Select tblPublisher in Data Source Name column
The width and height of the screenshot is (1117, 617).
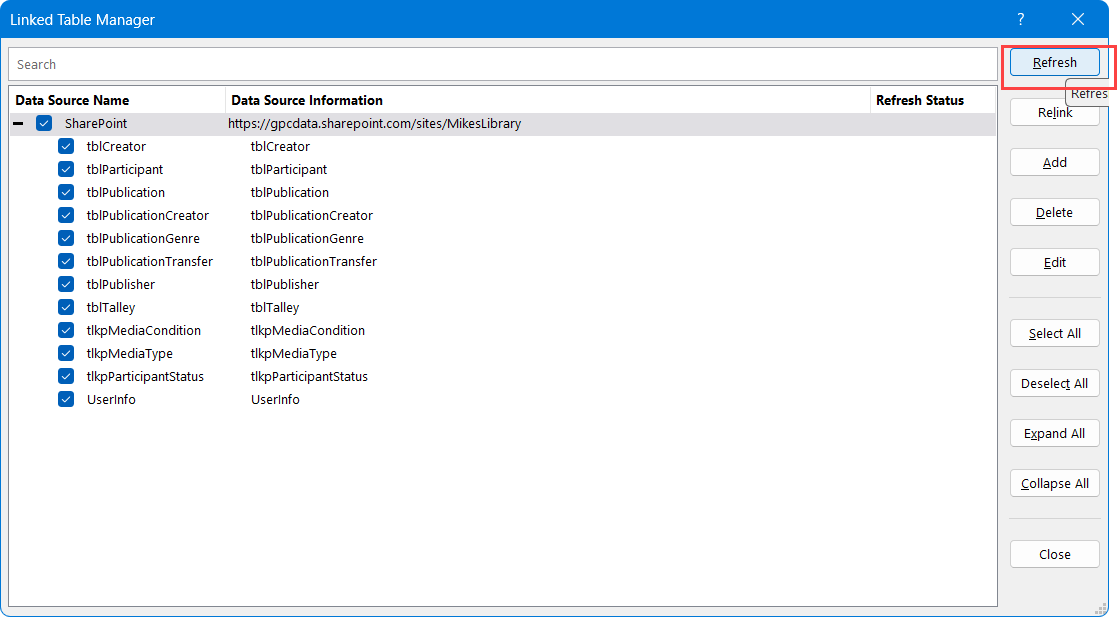click(120, 284)
